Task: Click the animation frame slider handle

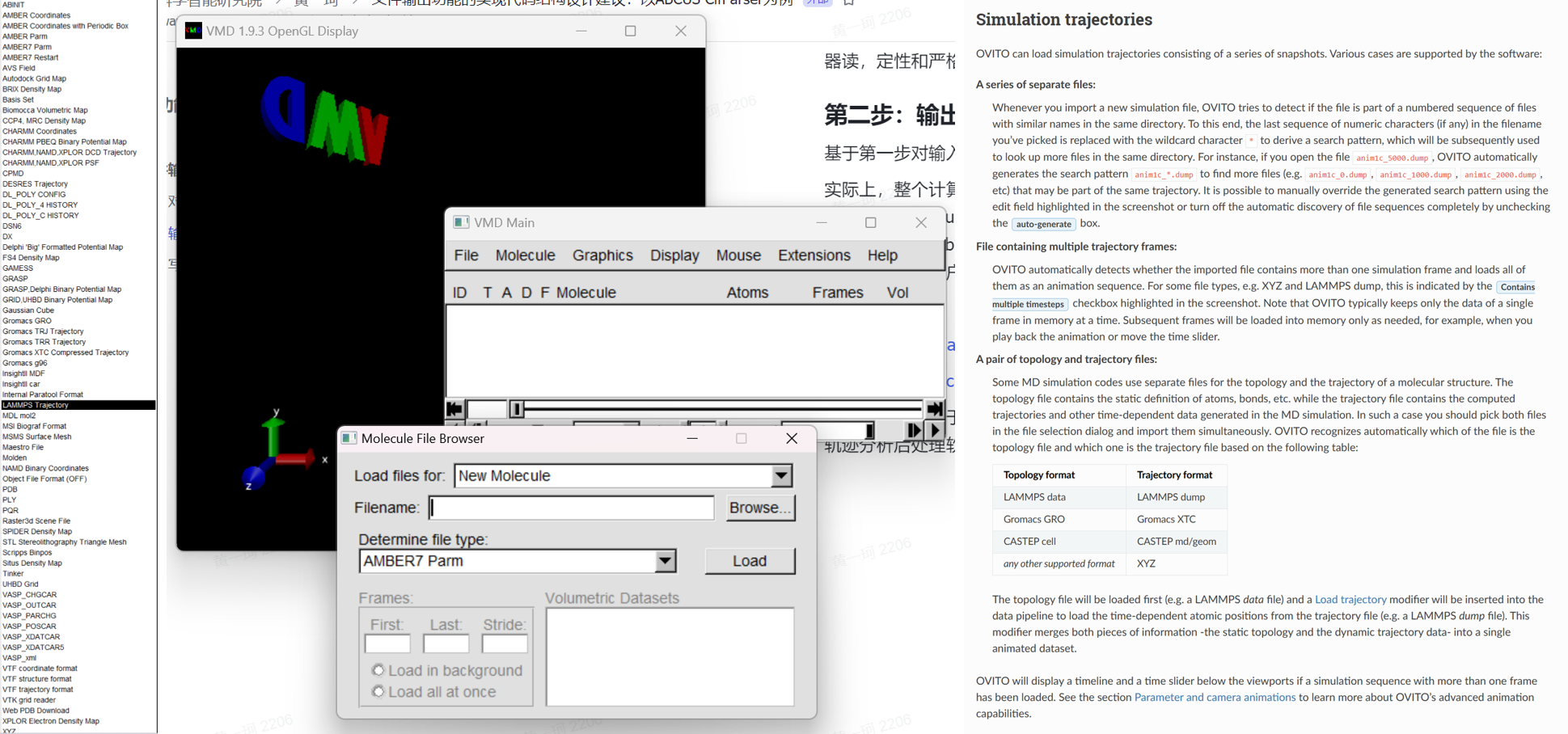Action: pos(517,409)
